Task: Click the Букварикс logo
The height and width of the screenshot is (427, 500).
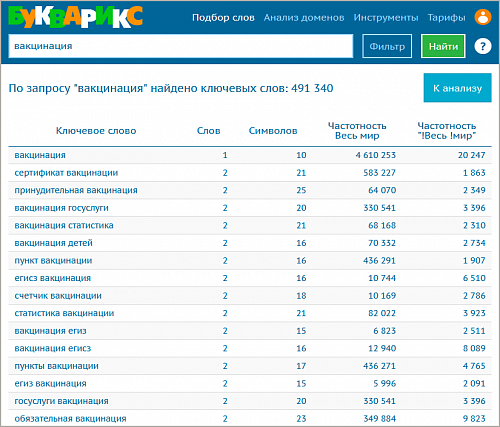Action: [76, 17]
